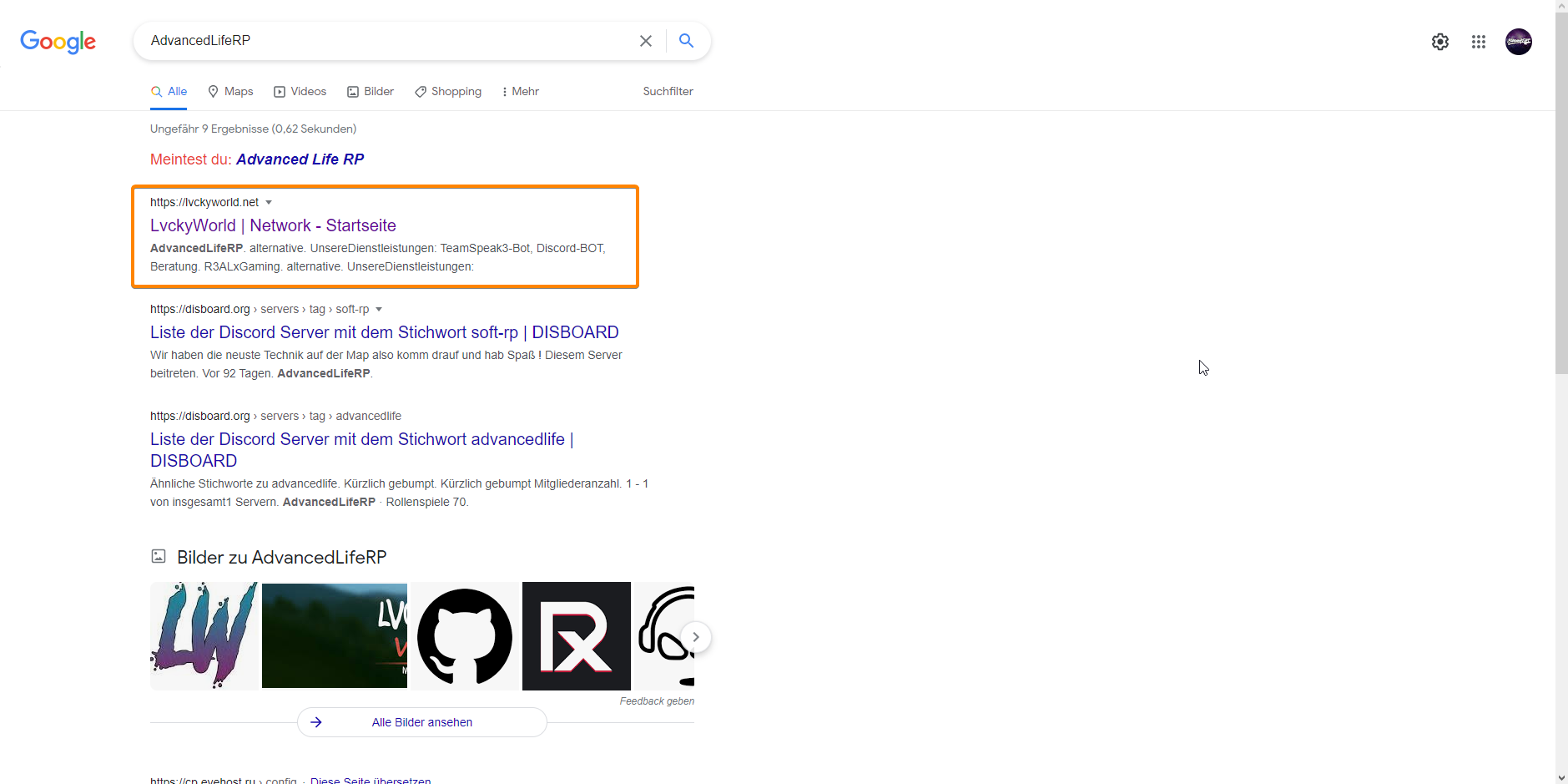Click next arrow in image carousel

click(695, 637)
